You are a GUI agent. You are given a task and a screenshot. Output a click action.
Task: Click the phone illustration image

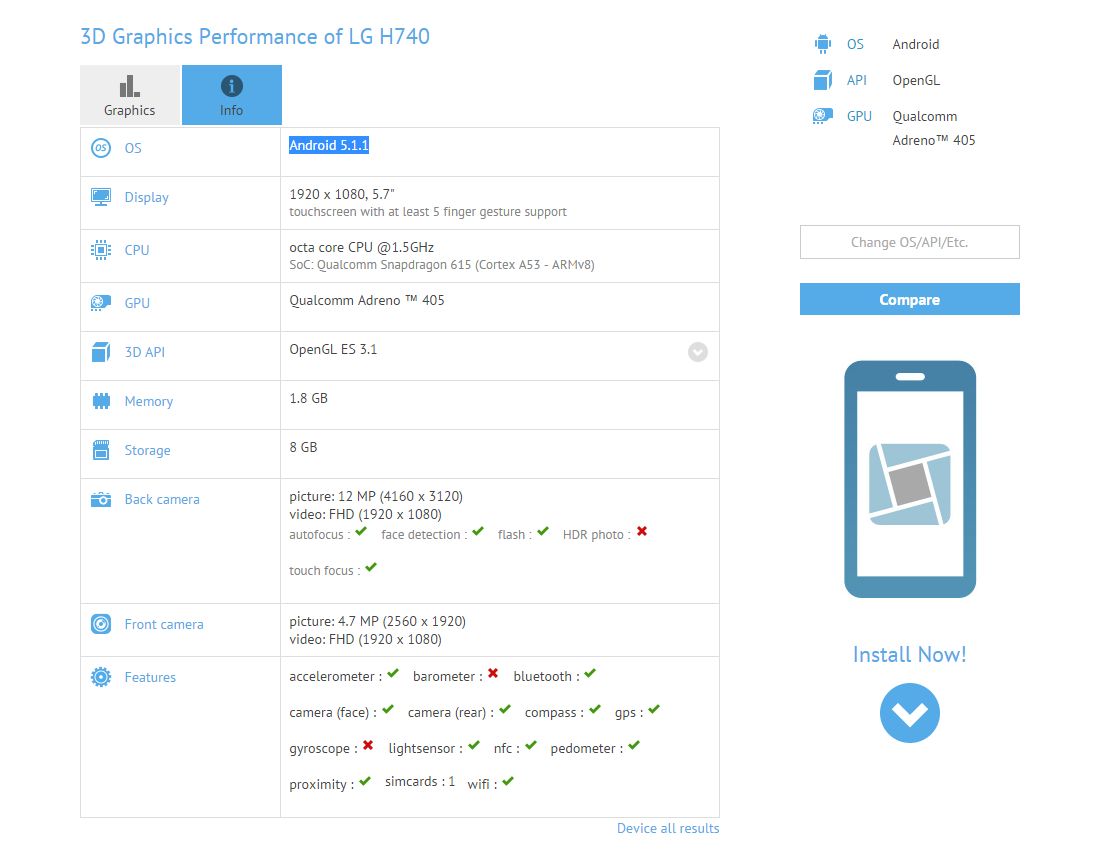tap(909, 479)
